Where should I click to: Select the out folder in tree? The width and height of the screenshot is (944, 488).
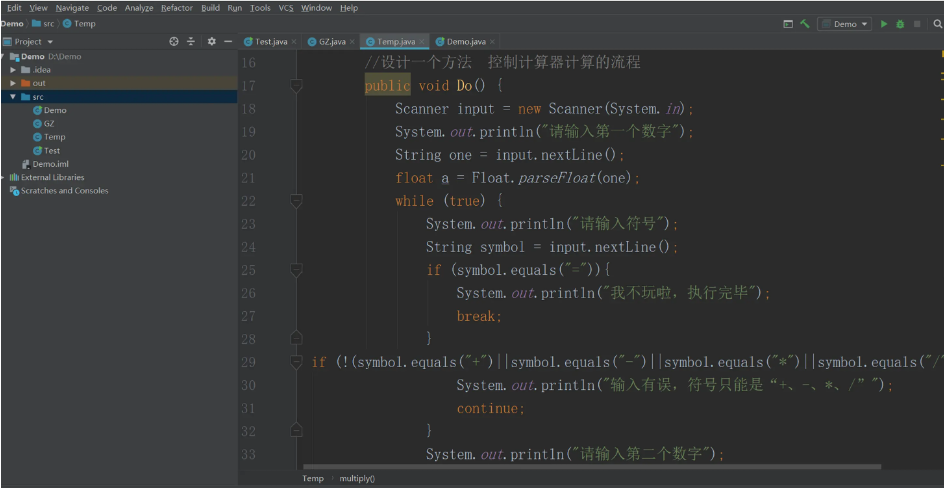[119, 83]
